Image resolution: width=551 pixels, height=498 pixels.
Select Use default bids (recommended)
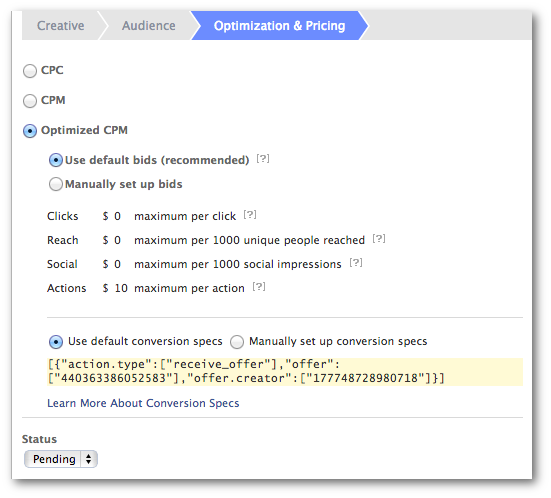click(56, 160)
